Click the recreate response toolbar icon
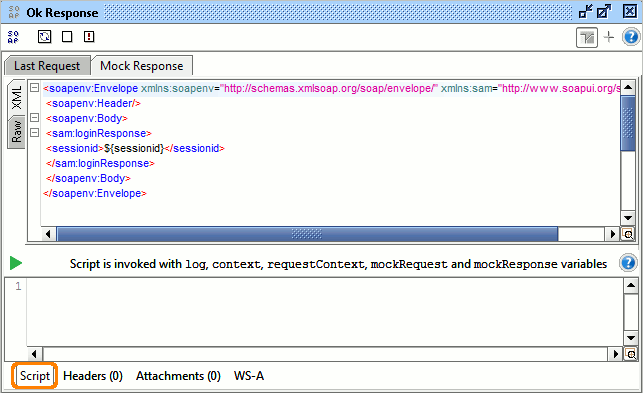 [x=44, y=37]
